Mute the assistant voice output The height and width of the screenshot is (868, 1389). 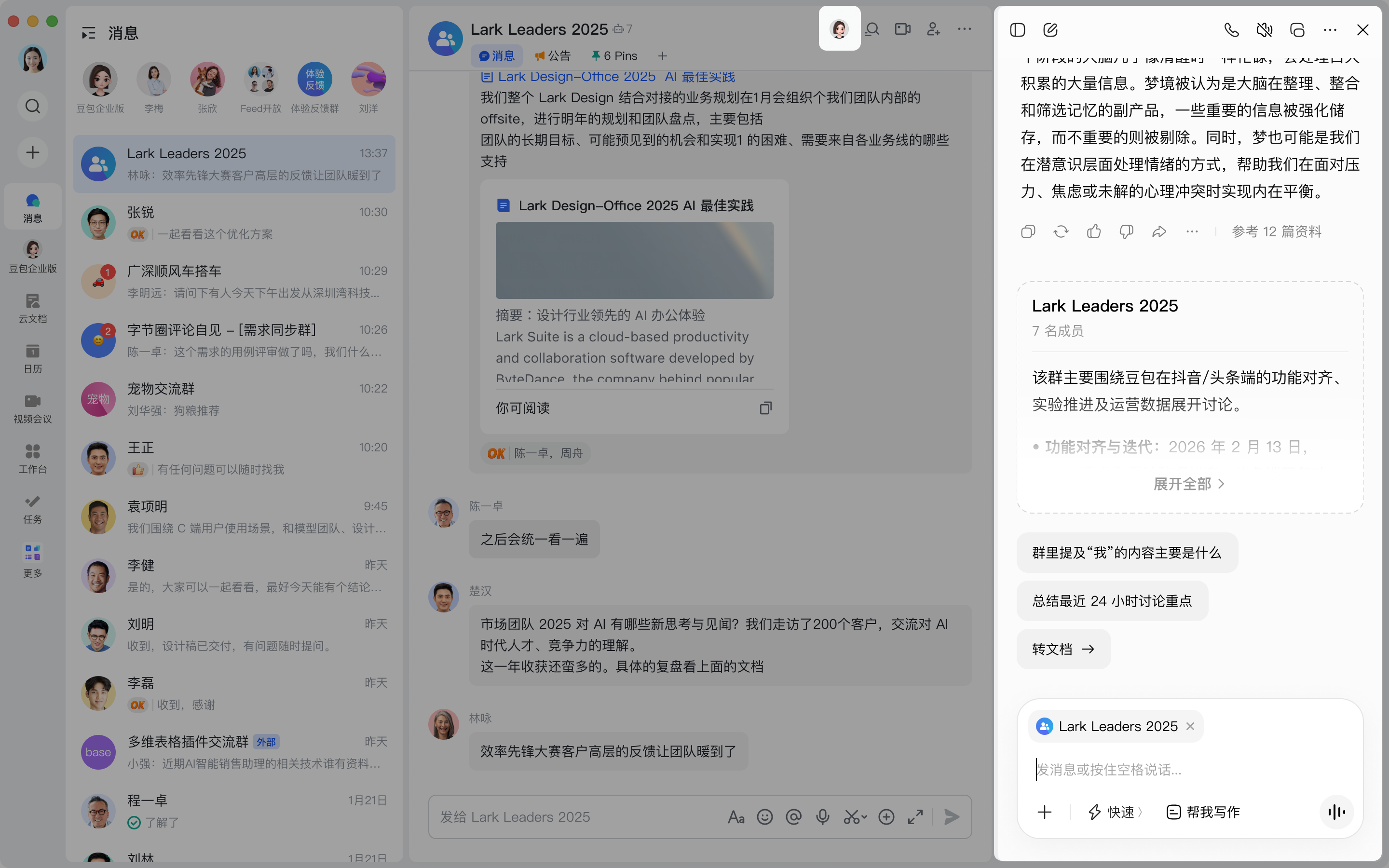(x=1265, y=30)
